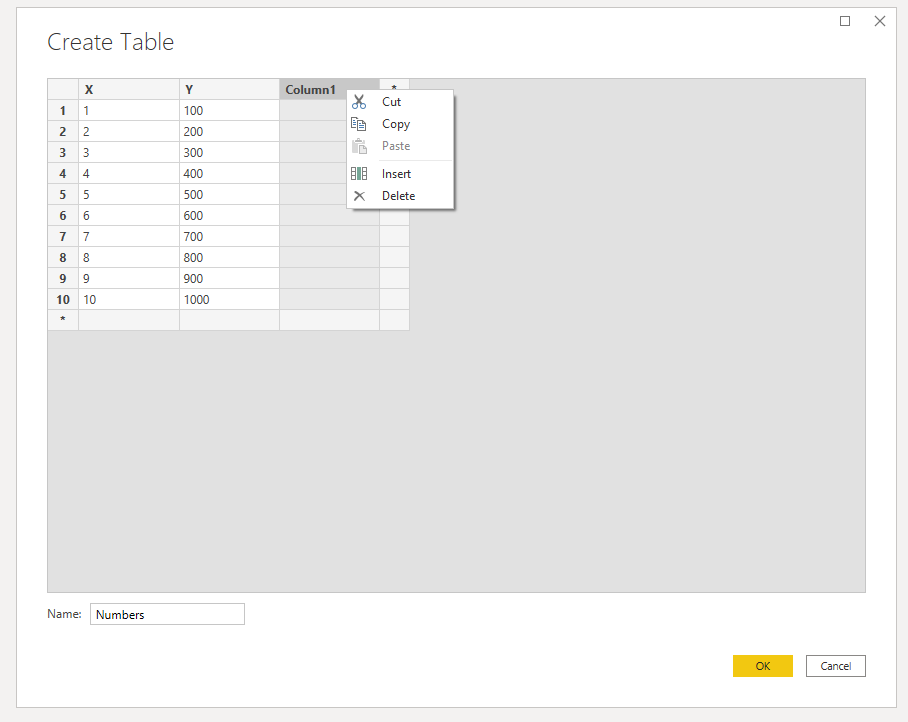The height and width of the screenshot is (722, 908).
Task: Click X cell in row 1
Action: coord(129,110)
